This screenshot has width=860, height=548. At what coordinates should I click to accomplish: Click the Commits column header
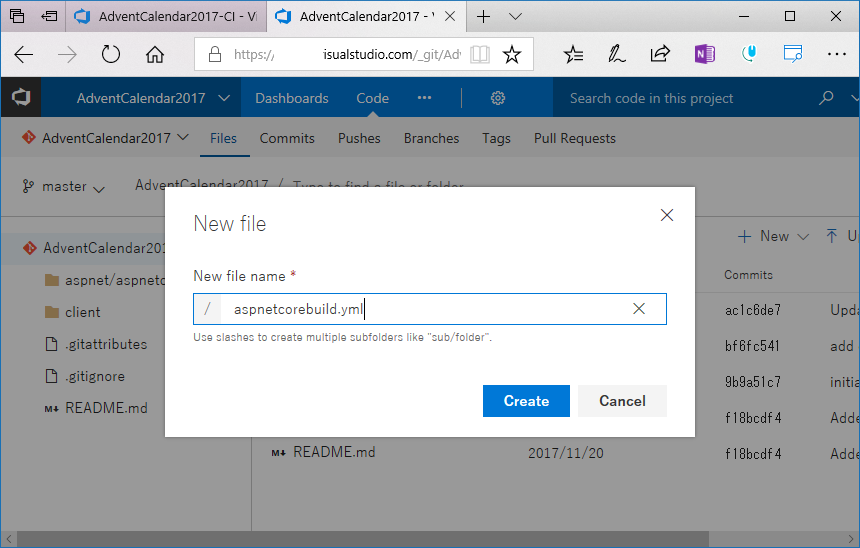pyautogui.click(x=748, y=275)
